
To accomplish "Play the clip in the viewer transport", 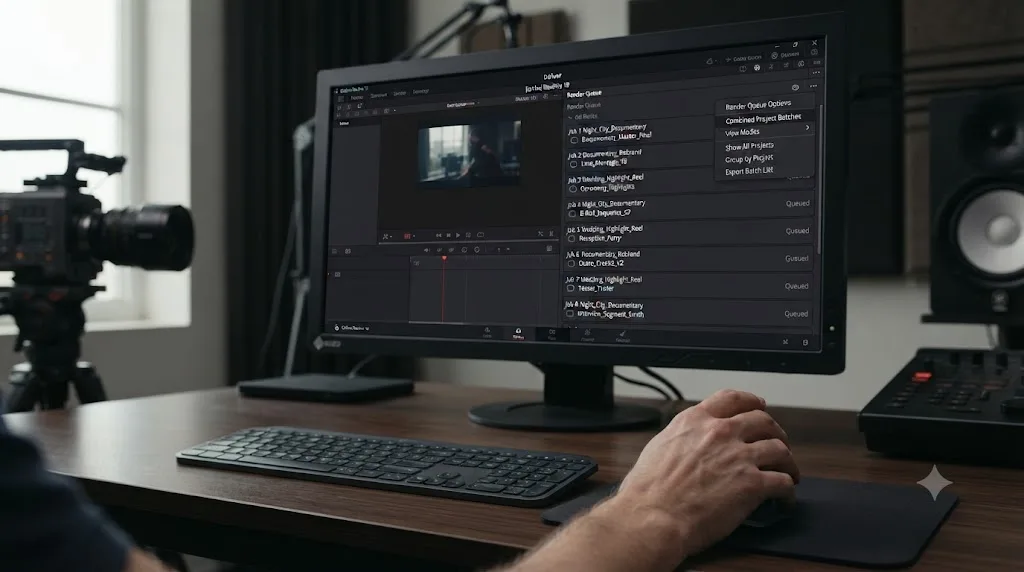I will click(x=458, y=235).
